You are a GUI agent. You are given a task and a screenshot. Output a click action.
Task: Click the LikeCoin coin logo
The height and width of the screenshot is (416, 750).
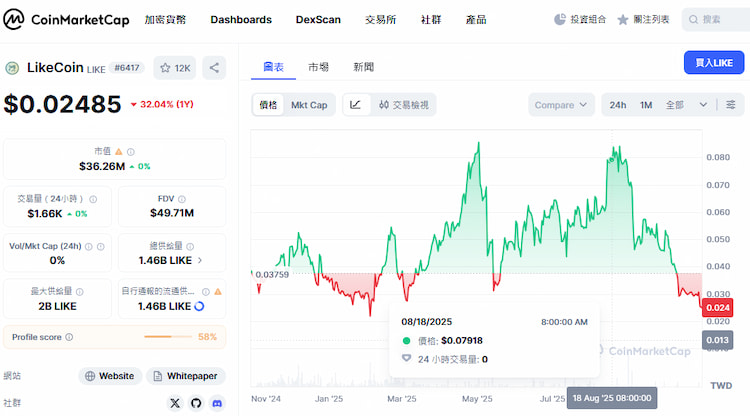12,68
